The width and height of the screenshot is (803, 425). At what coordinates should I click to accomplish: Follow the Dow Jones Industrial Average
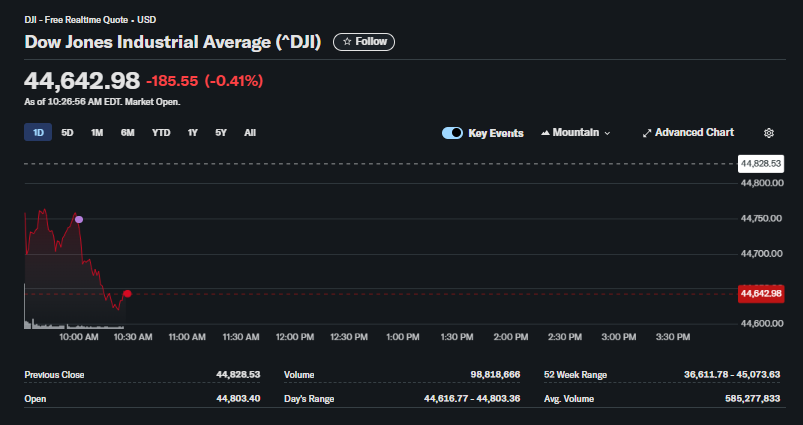(364, 42)
